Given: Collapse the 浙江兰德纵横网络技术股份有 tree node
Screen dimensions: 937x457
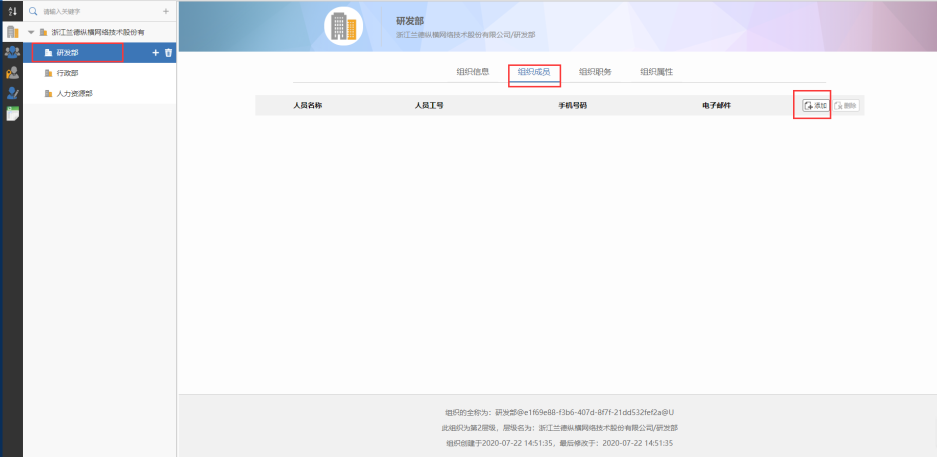Looking at the screenshot, I should (x=31, y=33).
